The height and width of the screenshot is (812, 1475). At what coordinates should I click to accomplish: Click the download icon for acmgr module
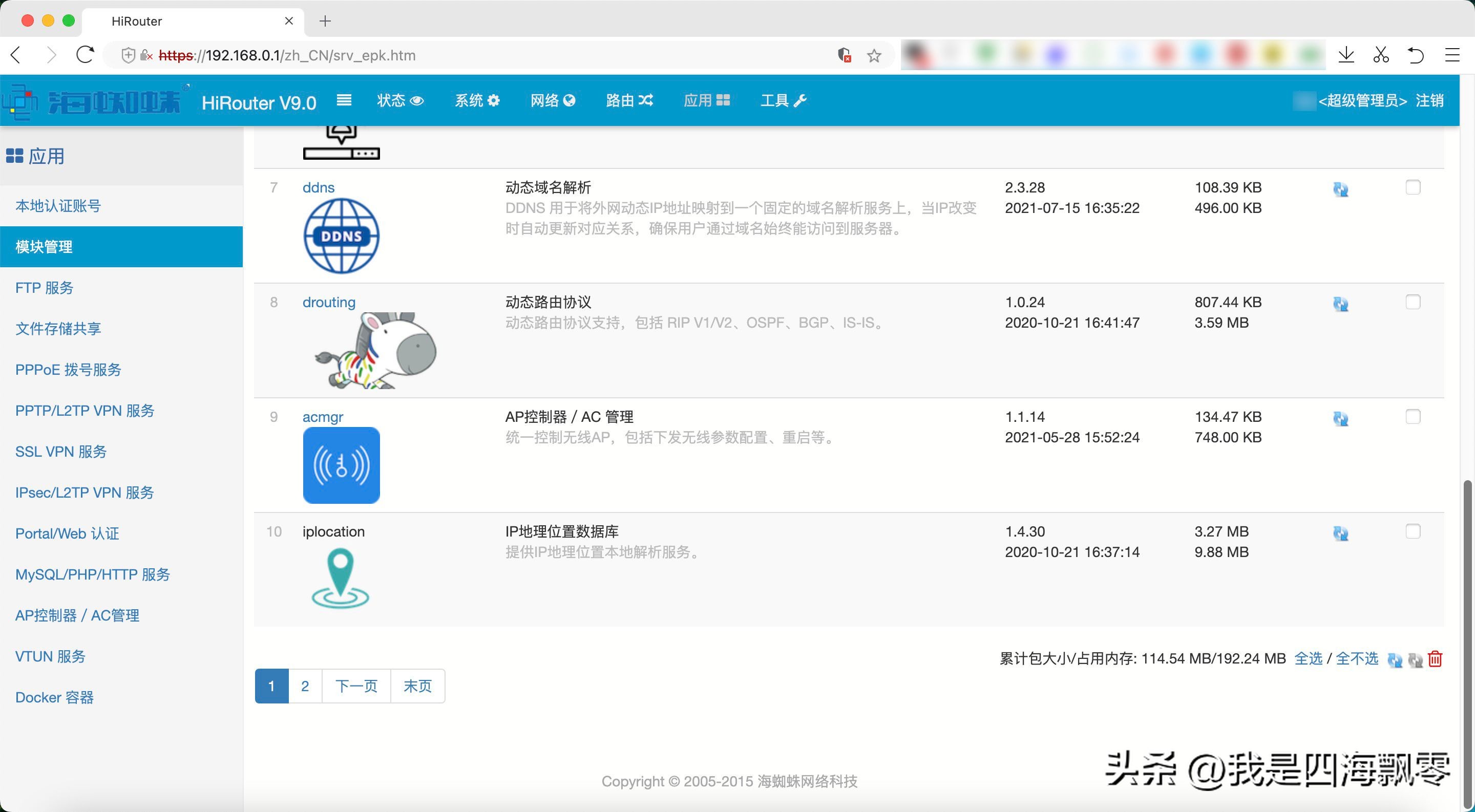[x=1340, y=418]
